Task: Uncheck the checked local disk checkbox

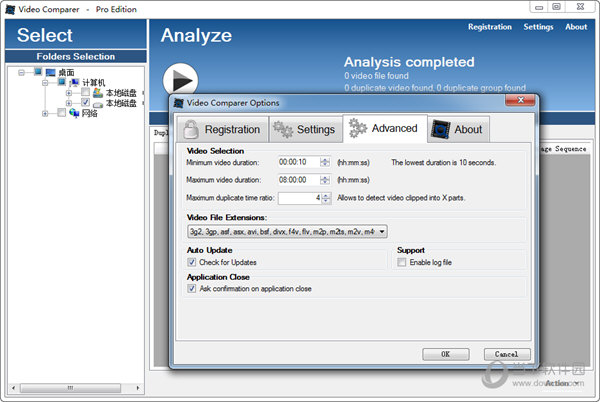Action: [85, 103]
